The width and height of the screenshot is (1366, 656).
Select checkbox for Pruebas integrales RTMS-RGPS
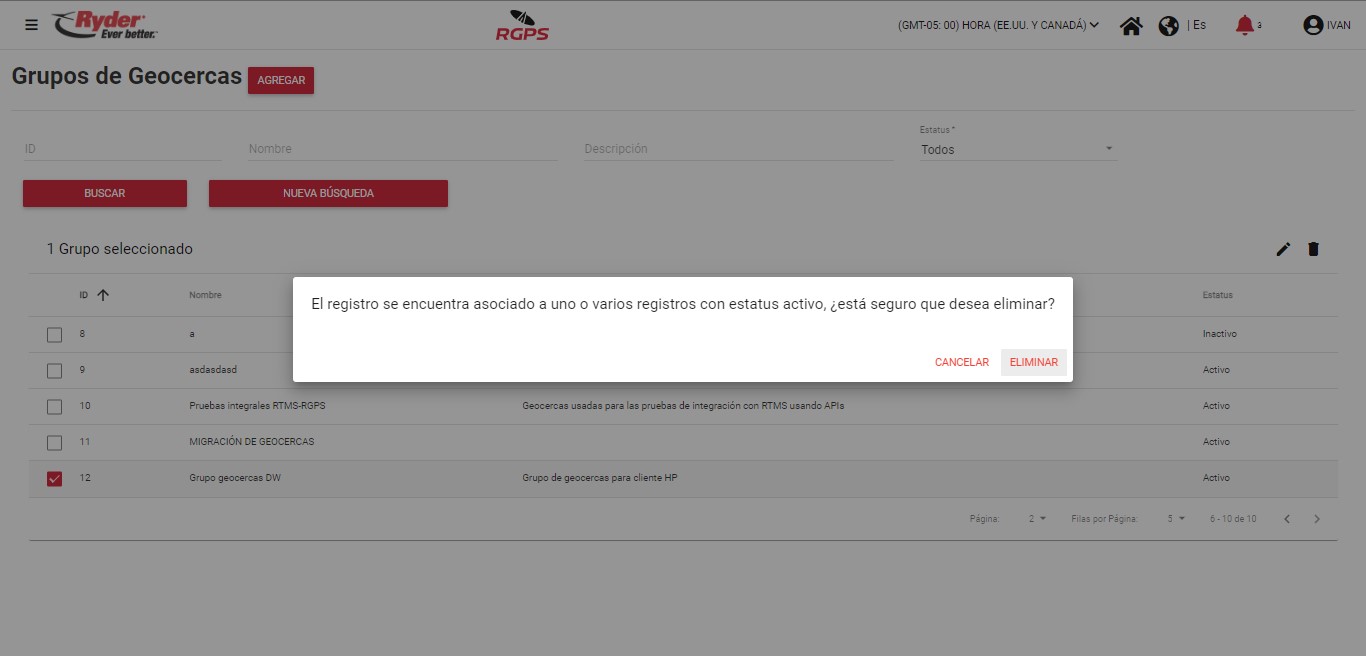pos(55,407)
